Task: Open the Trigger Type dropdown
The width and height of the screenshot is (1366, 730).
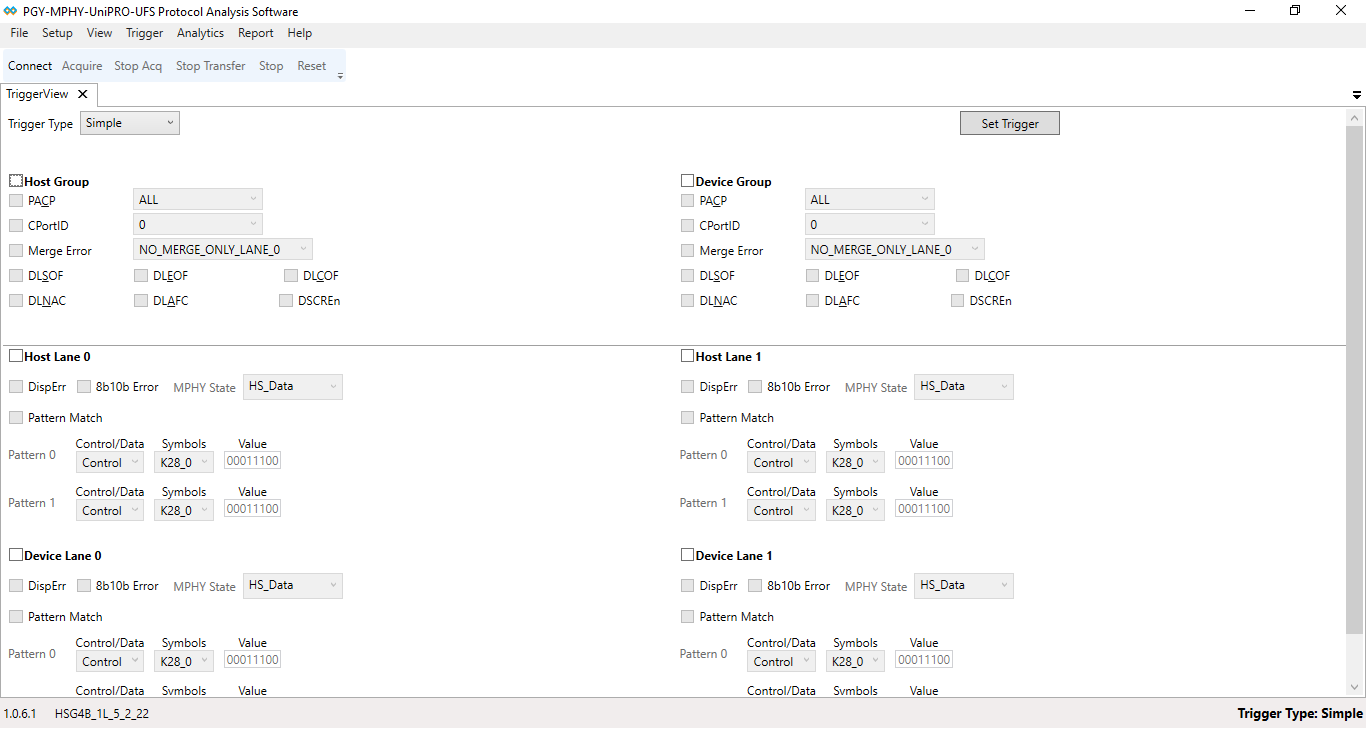Action: pyautogui.click(x=130, y=123)
